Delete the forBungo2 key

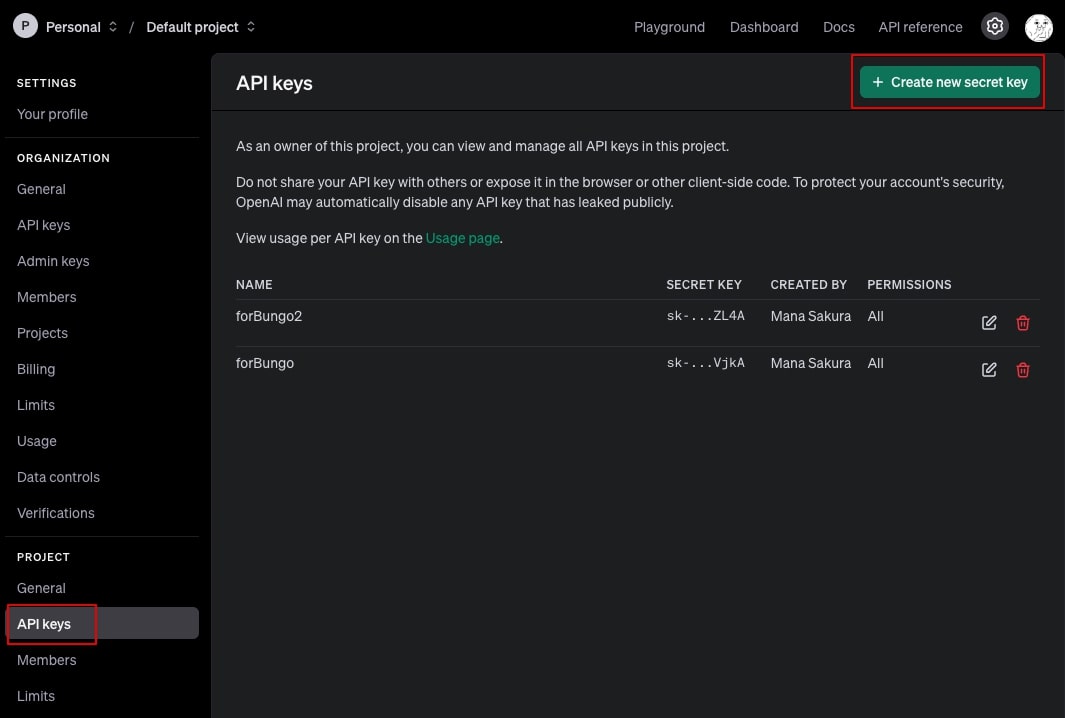[x=1022, y=323]
